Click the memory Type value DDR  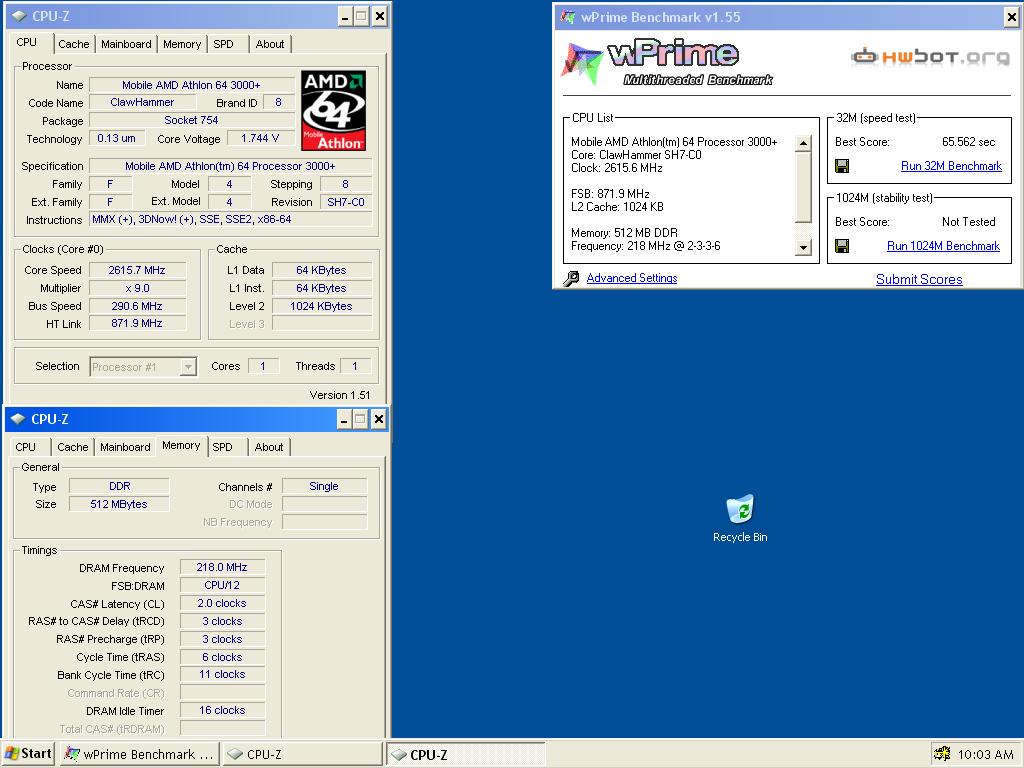coord(119,487)
